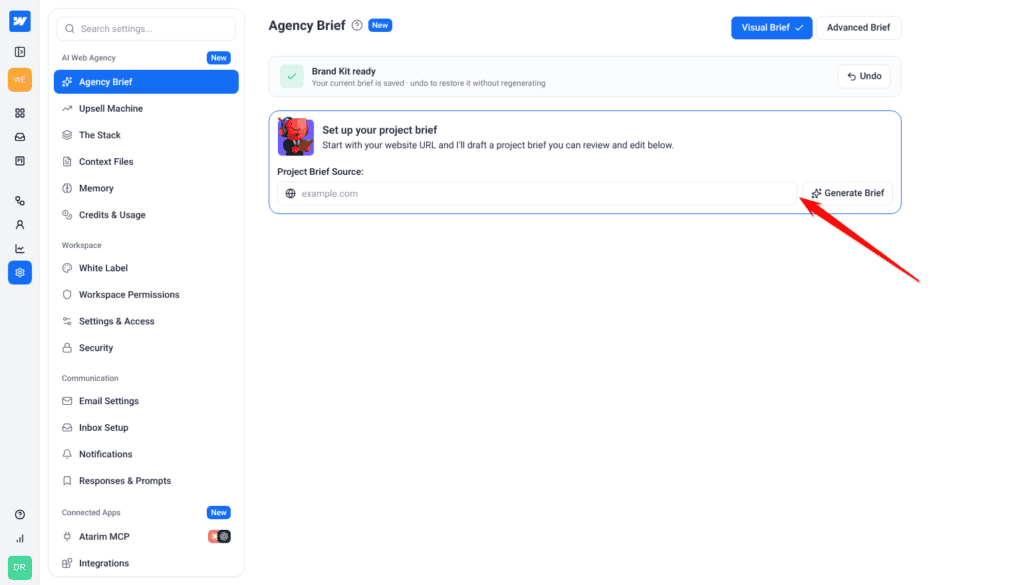Click the "Connected Apps" section header
The image size is (1024, 585).
tap(91, 513)
